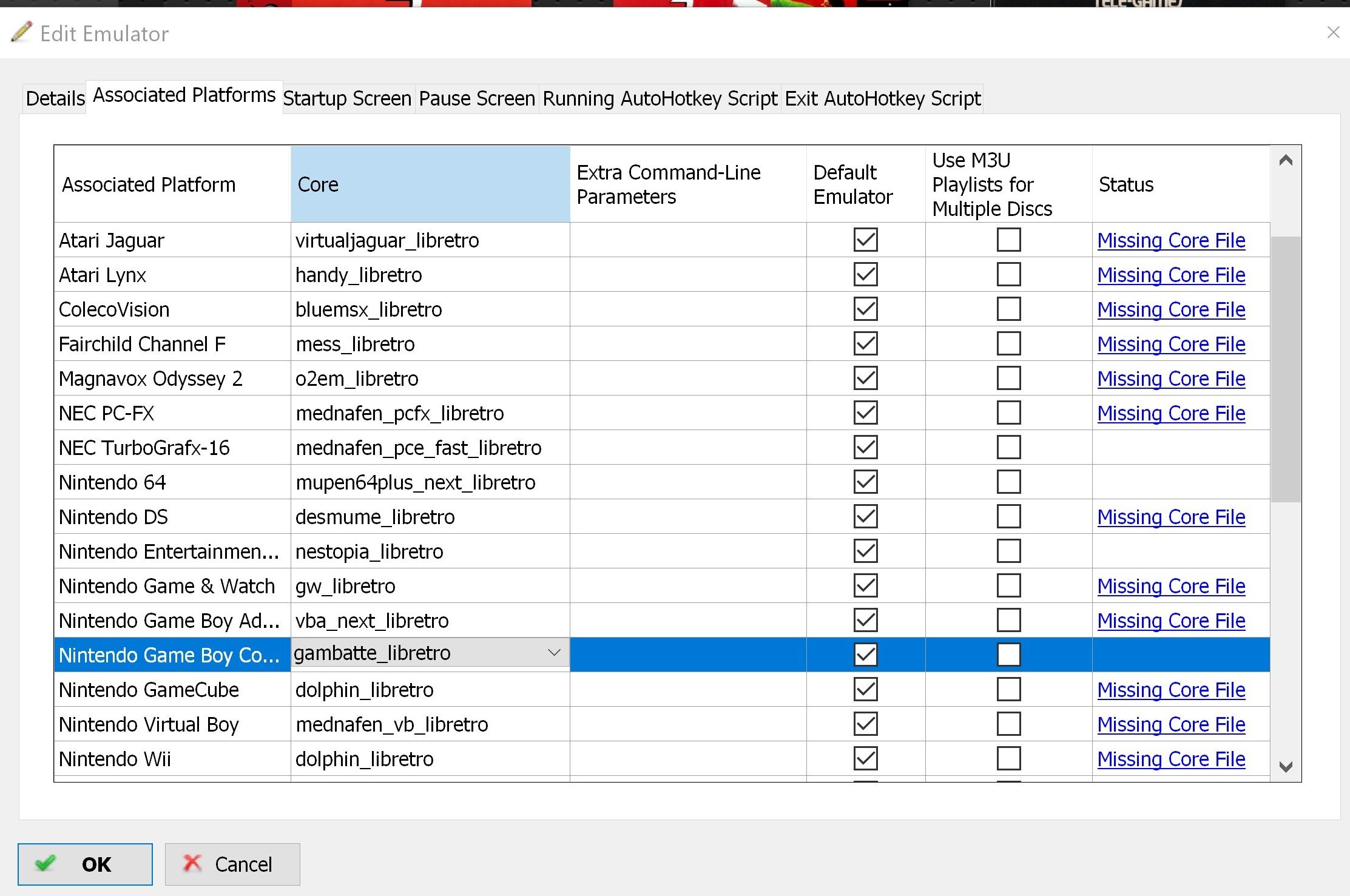This screenshot has height=896, width=1350.
Task: Toggle Default Emulator for Nintendo Virtual Boy
Action: [865, 724]
